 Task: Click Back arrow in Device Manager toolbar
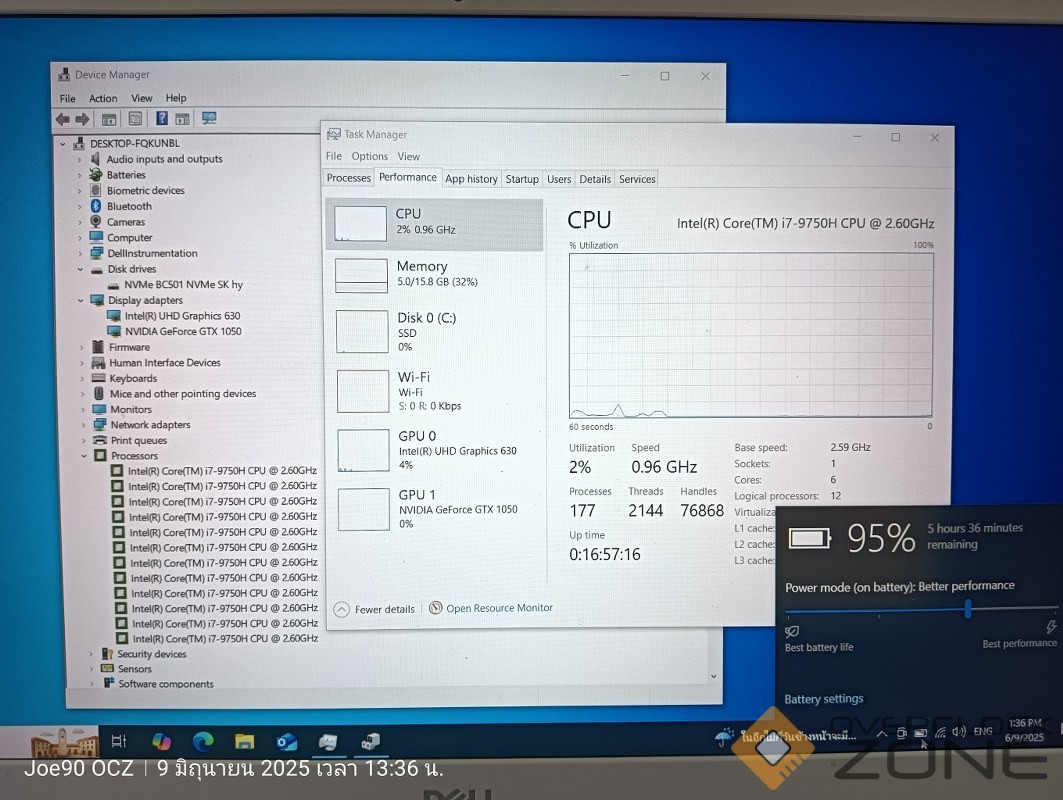pos(63,119)
